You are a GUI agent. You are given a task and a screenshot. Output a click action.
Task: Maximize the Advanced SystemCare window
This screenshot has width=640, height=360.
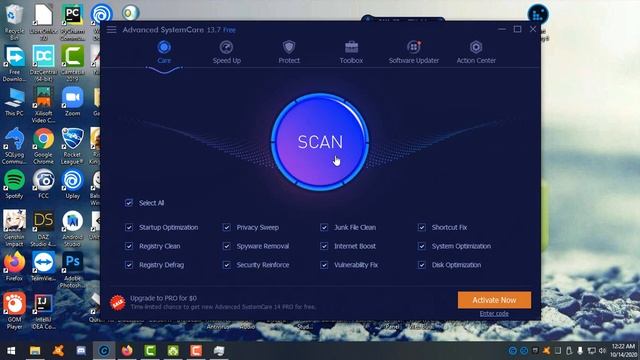click(x=518, y=29)
